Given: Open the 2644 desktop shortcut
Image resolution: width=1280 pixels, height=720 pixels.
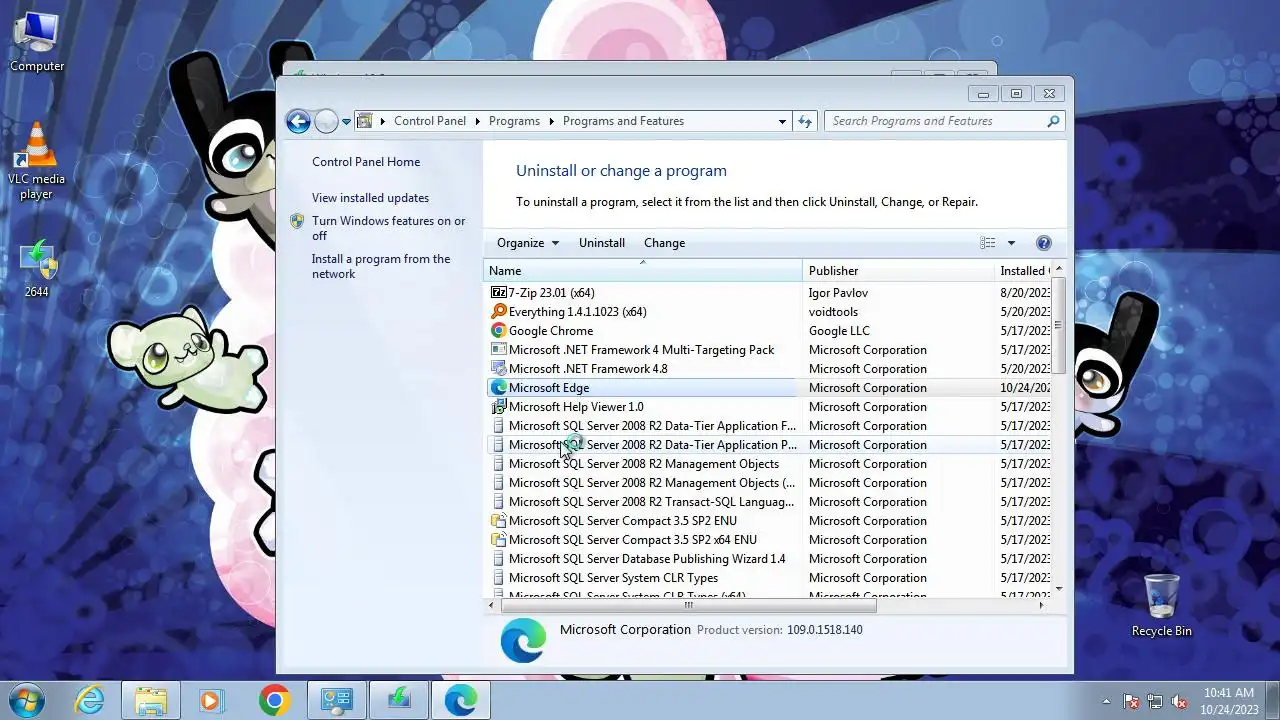Looking at the screenshot, I should 37,269.
